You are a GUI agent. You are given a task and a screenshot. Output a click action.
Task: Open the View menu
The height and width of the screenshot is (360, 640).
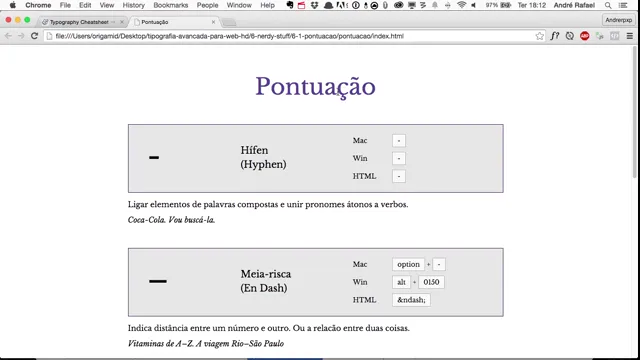tap(107, 5)
